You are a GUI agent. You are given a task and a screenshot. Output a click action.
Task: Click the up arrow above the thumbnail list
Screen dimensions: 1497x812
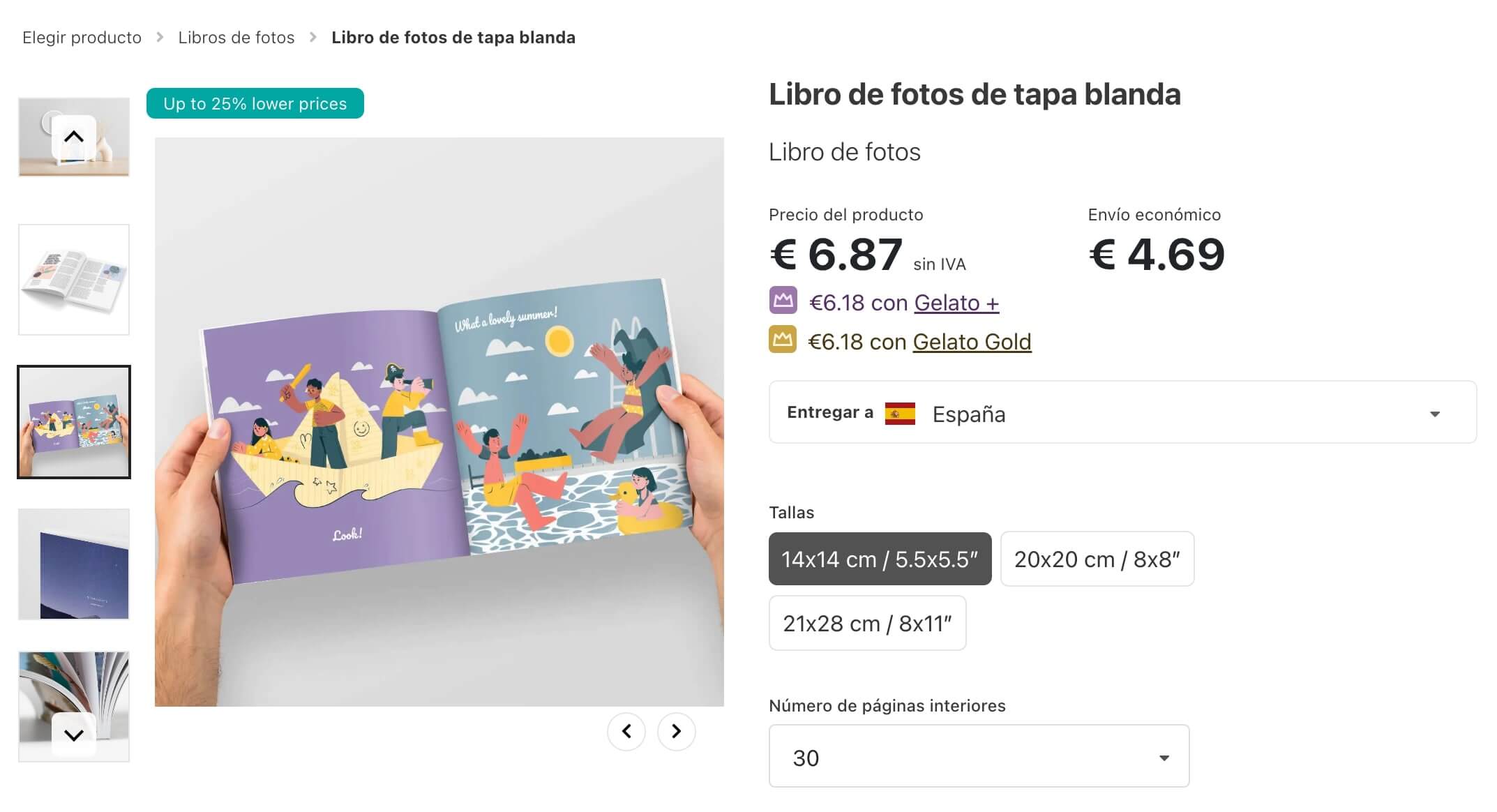pyautogui.click(x=74, y=134)
